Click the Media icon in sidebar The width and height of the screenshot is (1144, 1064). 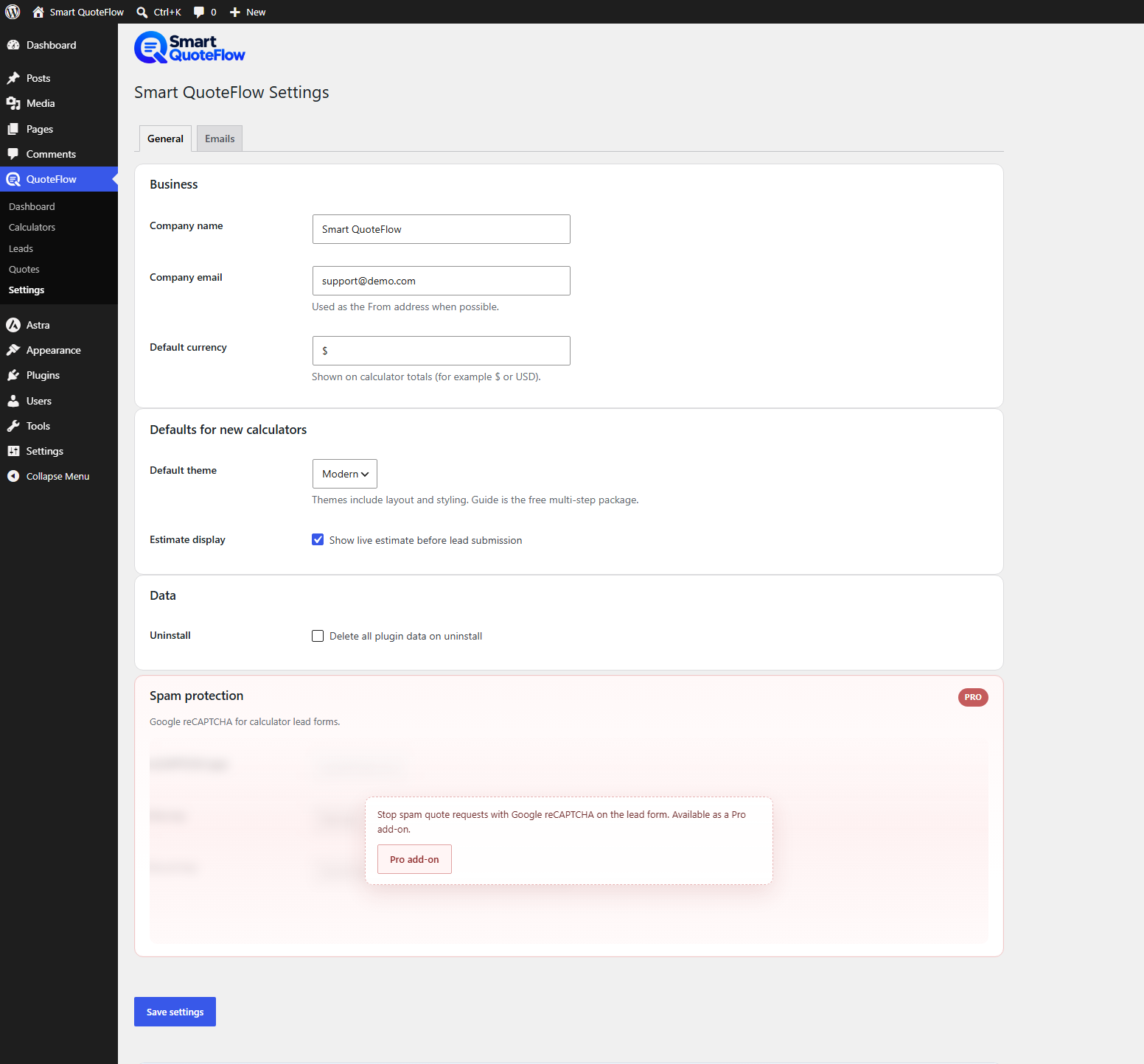pos(13,103)
